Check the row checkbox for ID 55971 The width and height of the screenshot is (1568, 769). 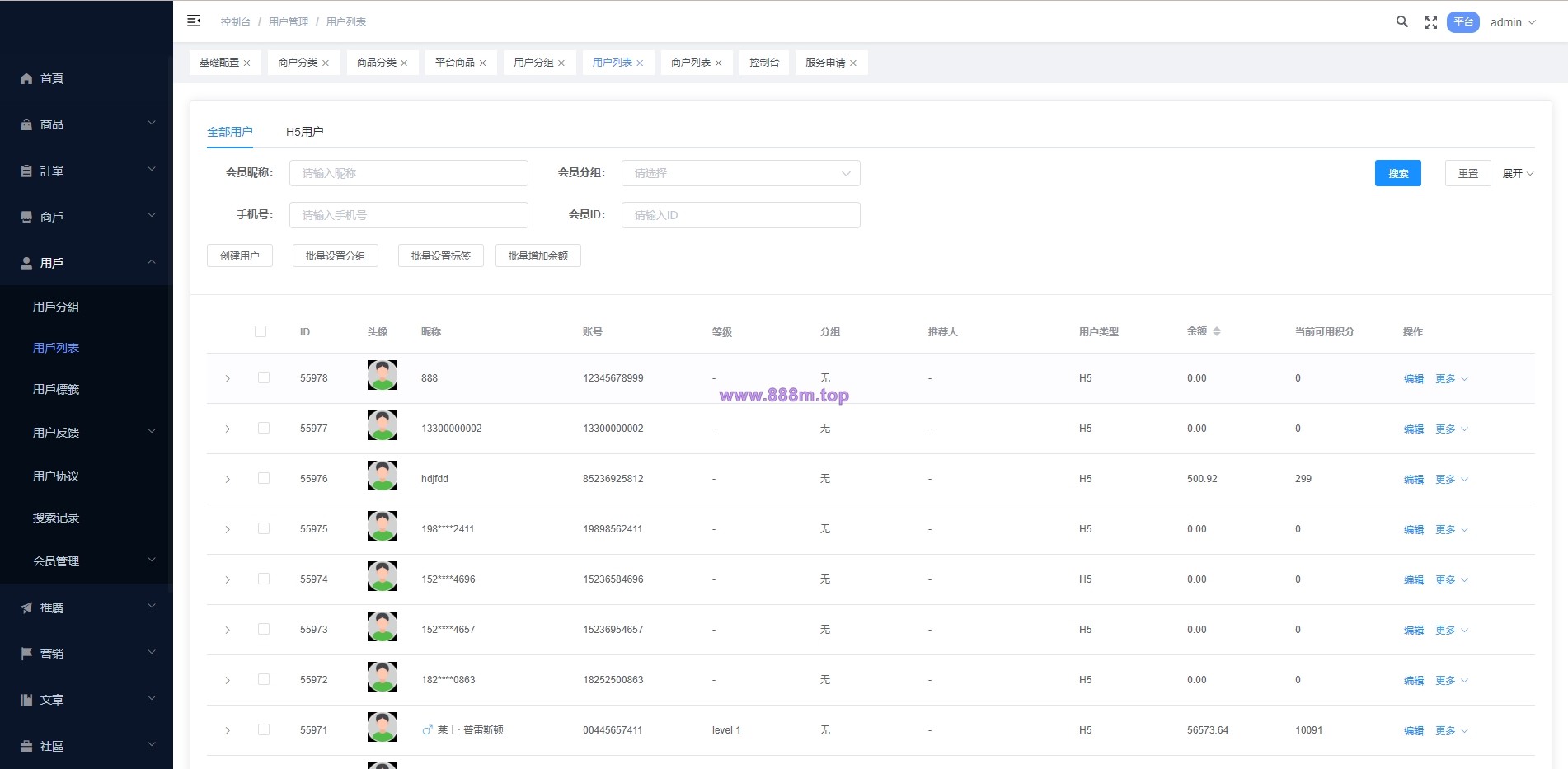coord(264,729)
